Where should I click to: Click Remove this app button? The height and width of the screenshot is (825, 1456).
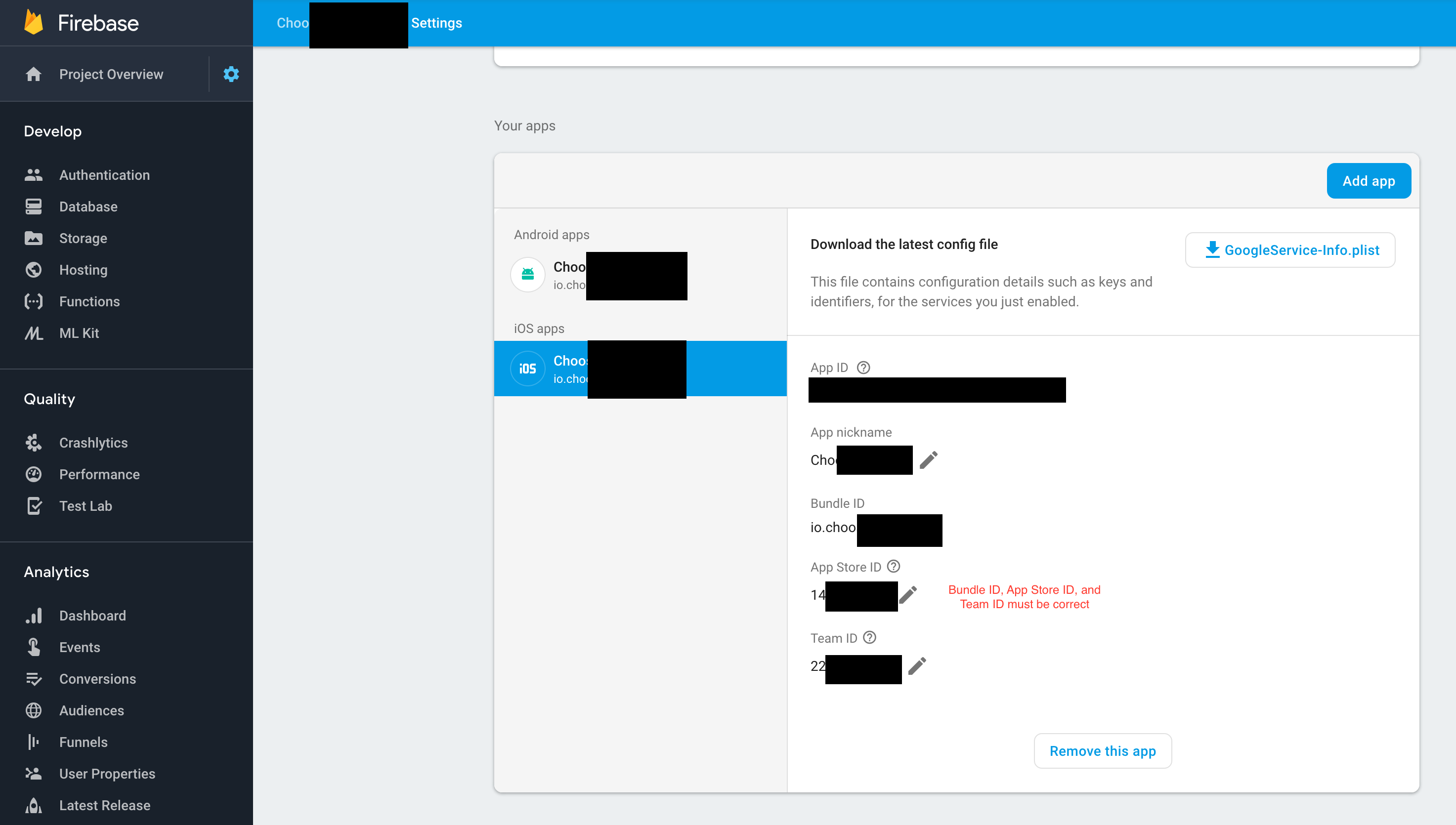1102,751
